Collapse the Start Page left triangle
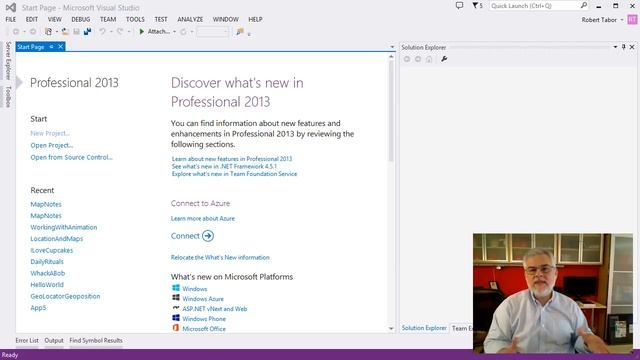Screen dimensions: 640x360 click(19, 82)
